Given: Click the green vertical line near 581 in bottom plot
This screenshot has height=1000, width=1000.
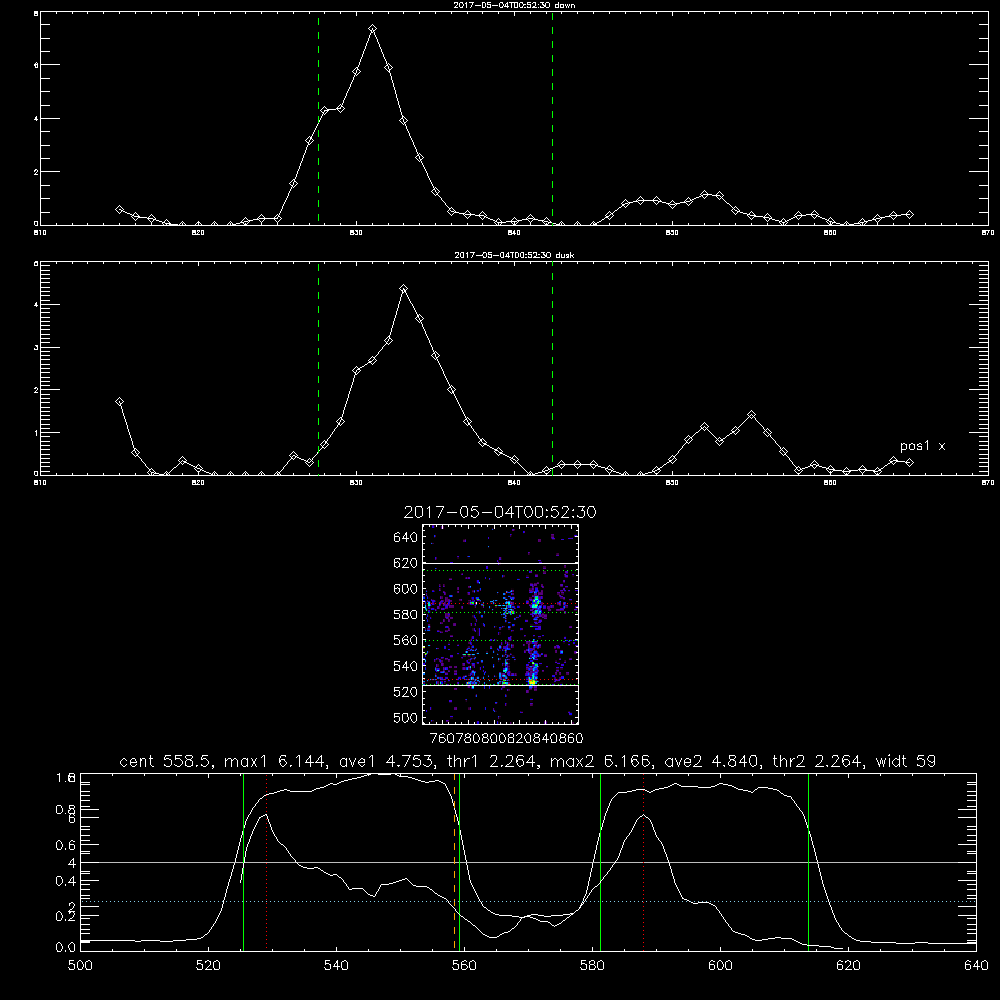Looking at the screenshot, I should point(600,862).
